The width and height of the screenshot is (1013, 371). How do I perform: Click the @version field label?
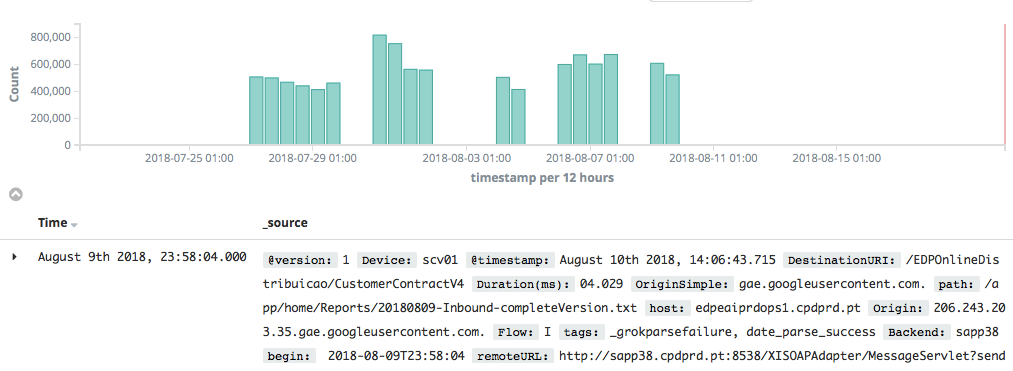pos(300,260)
